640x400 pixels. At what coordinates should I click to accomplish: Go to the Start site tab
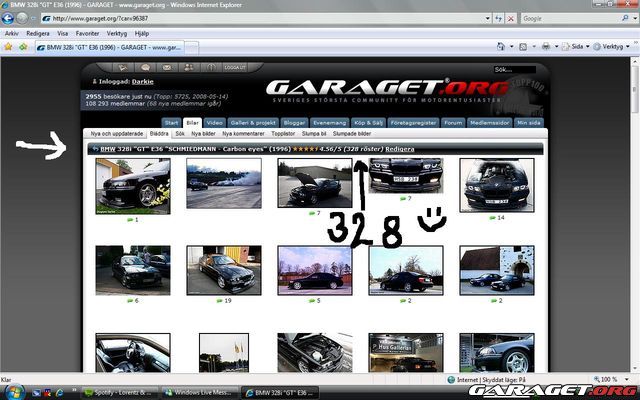pos(171,122)
